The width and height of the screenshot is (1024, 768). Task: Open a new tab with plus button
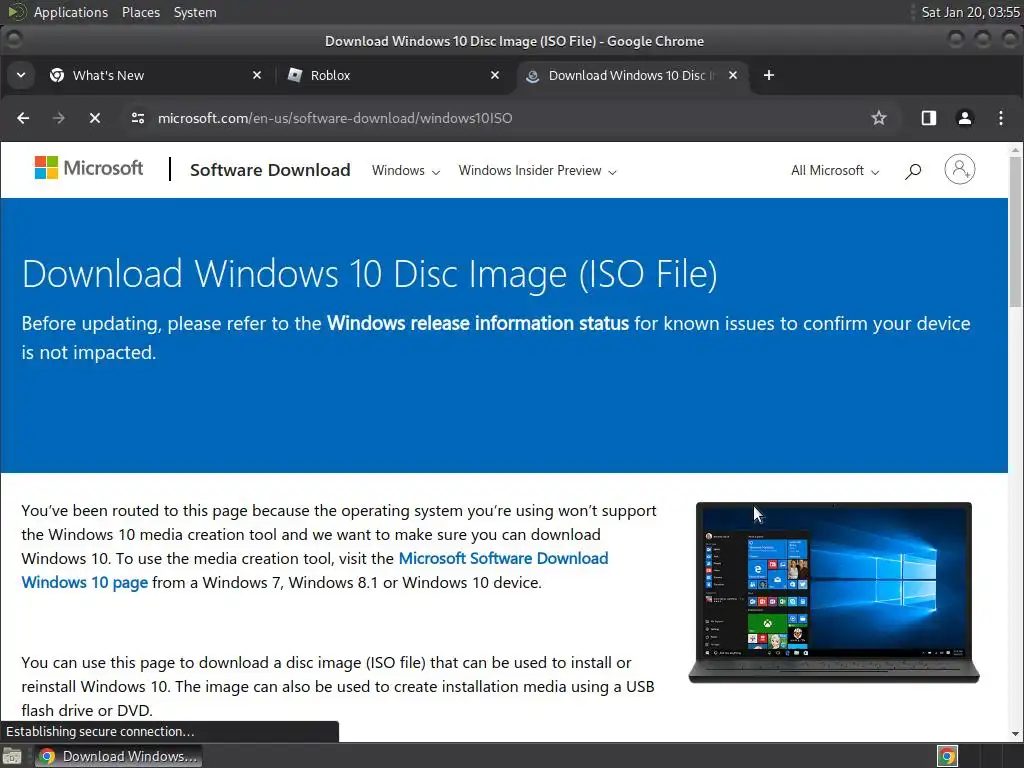[x=769, y=76]
